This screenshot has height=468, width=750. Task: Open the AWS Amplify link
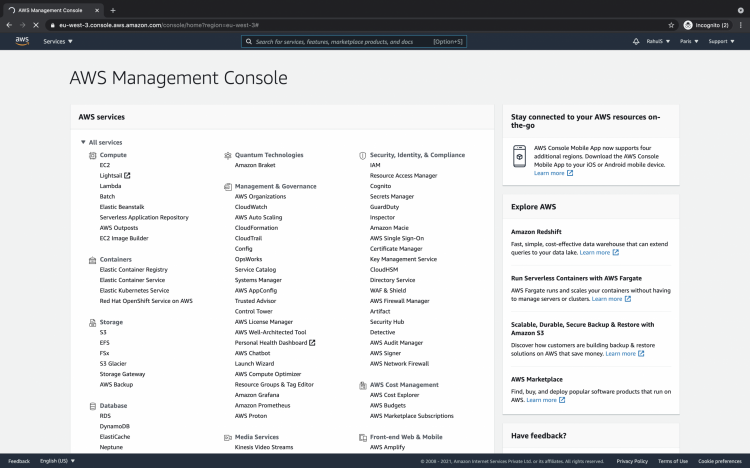387,447
